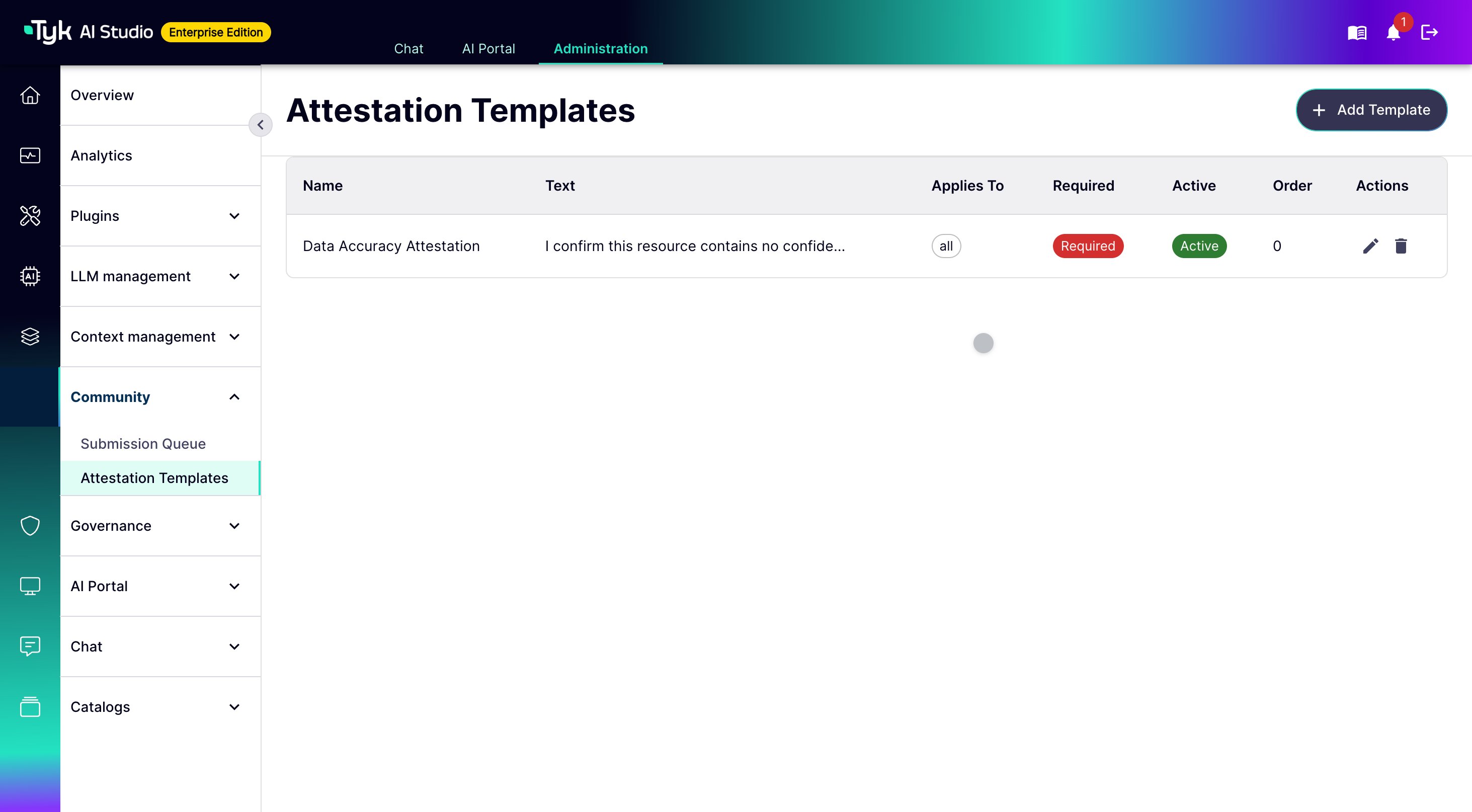Click the Text column header
This screenshot has height=812, width=1472.
560,186
